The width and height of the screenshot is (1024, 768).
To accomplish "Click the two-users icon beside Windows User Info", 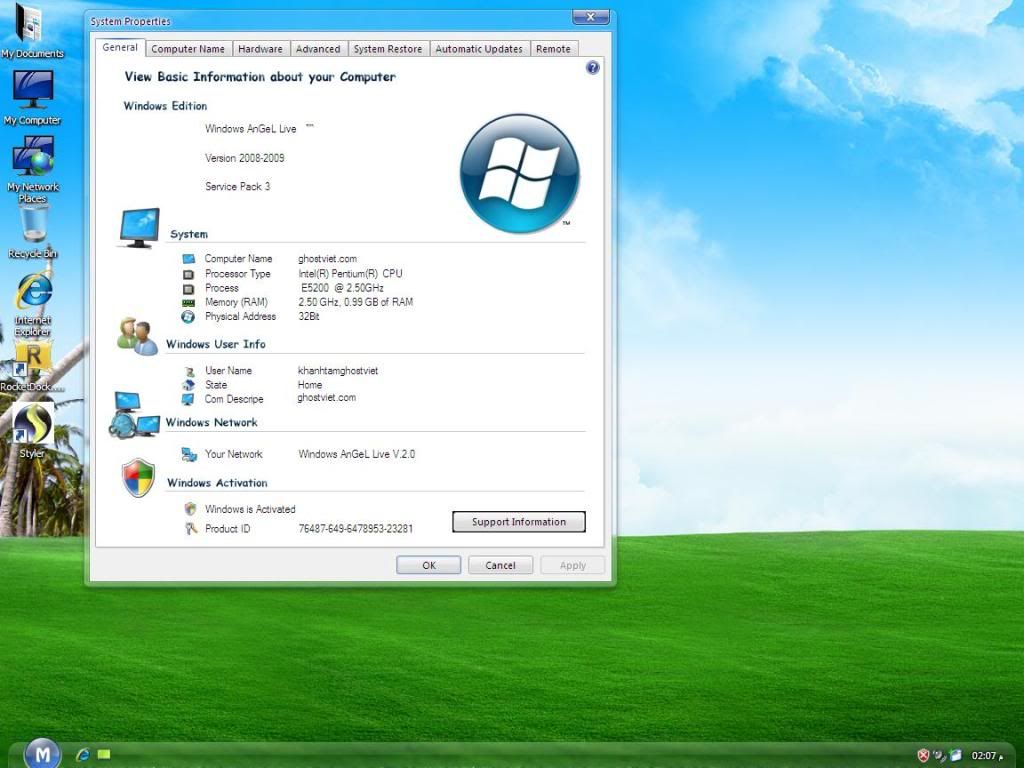I will point(137,336).
